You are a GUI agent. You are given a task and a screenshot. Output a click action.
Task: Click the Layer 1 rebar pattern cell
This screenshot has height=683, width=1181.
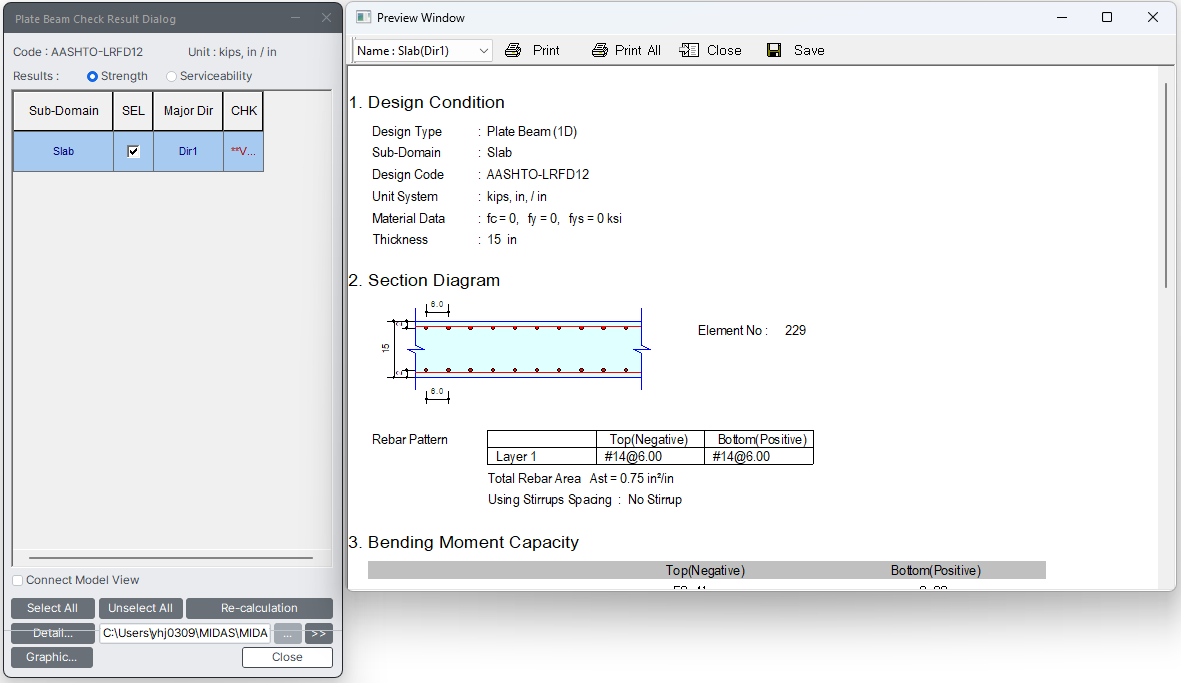(542, 456)
